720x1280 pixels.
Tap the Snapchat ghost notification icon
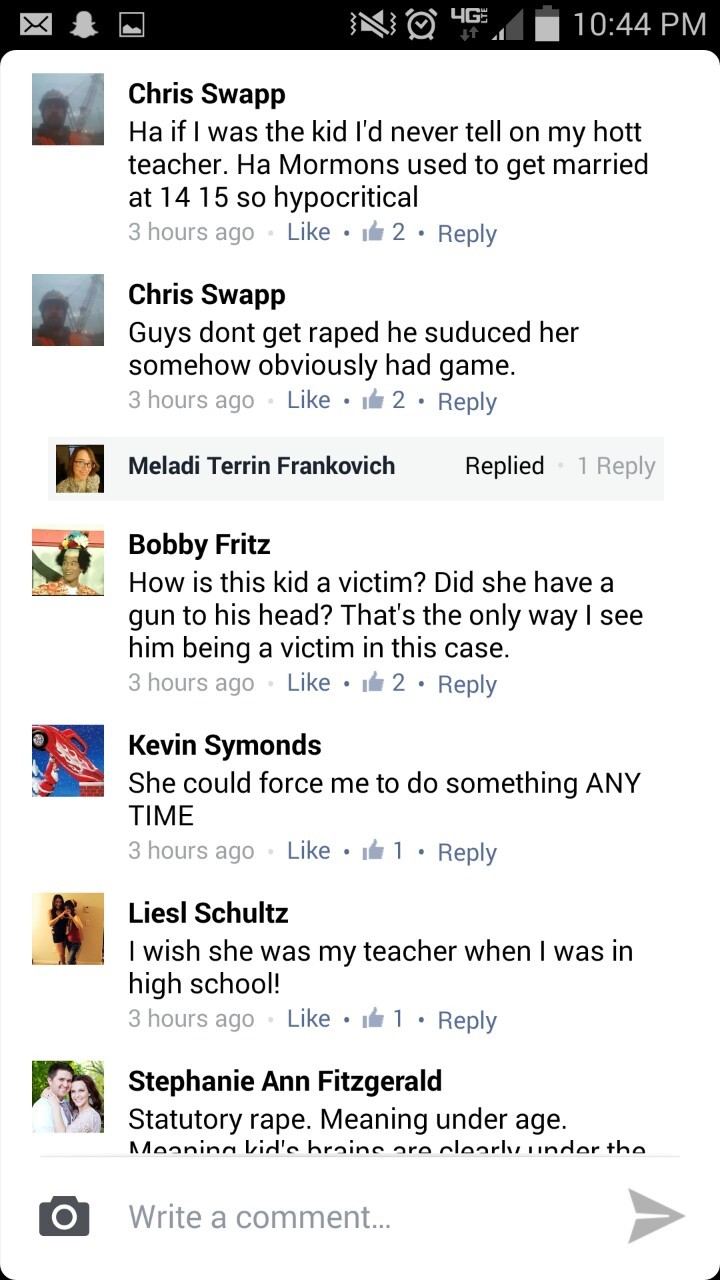pos(84,24)
